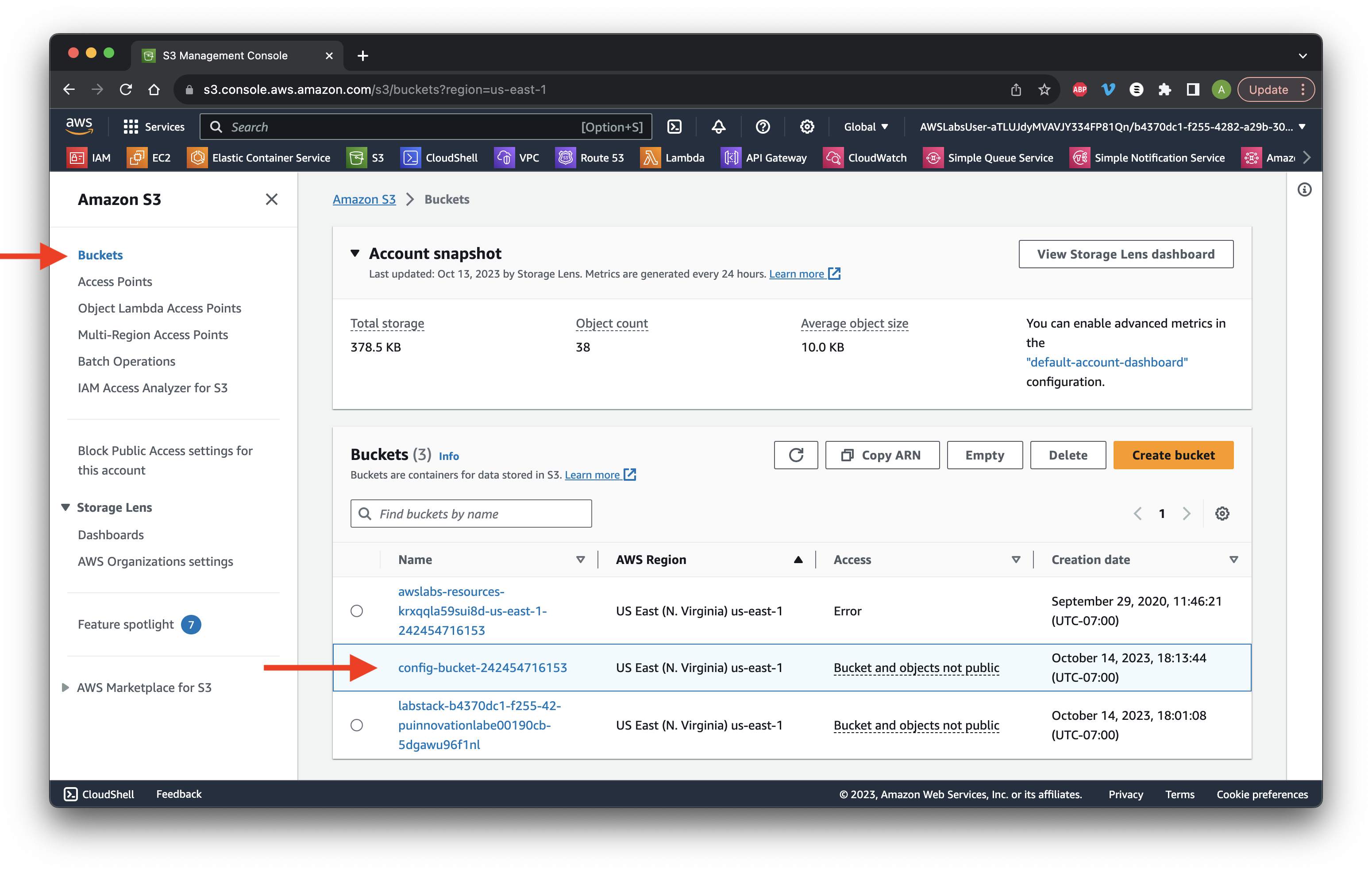This screenshot has width=1372, height=873.
Task: Open Object Lambda Access Points
Action: (x=159, y=308)
